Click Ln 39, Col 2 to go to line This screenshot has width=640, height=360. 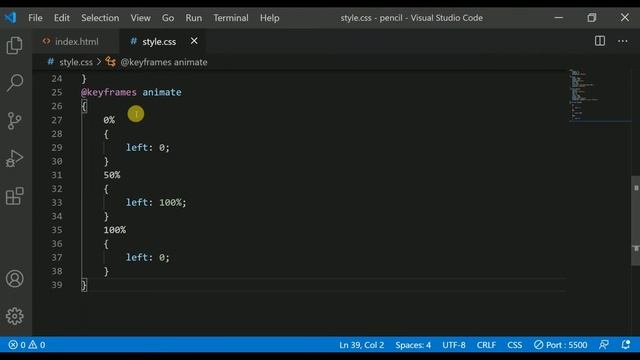[x=362, y=345]
